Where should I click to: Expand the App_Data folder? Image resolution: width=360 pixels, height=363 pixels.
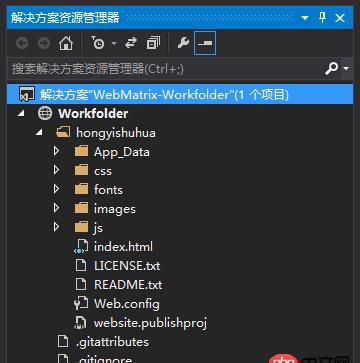click(56, 151)
